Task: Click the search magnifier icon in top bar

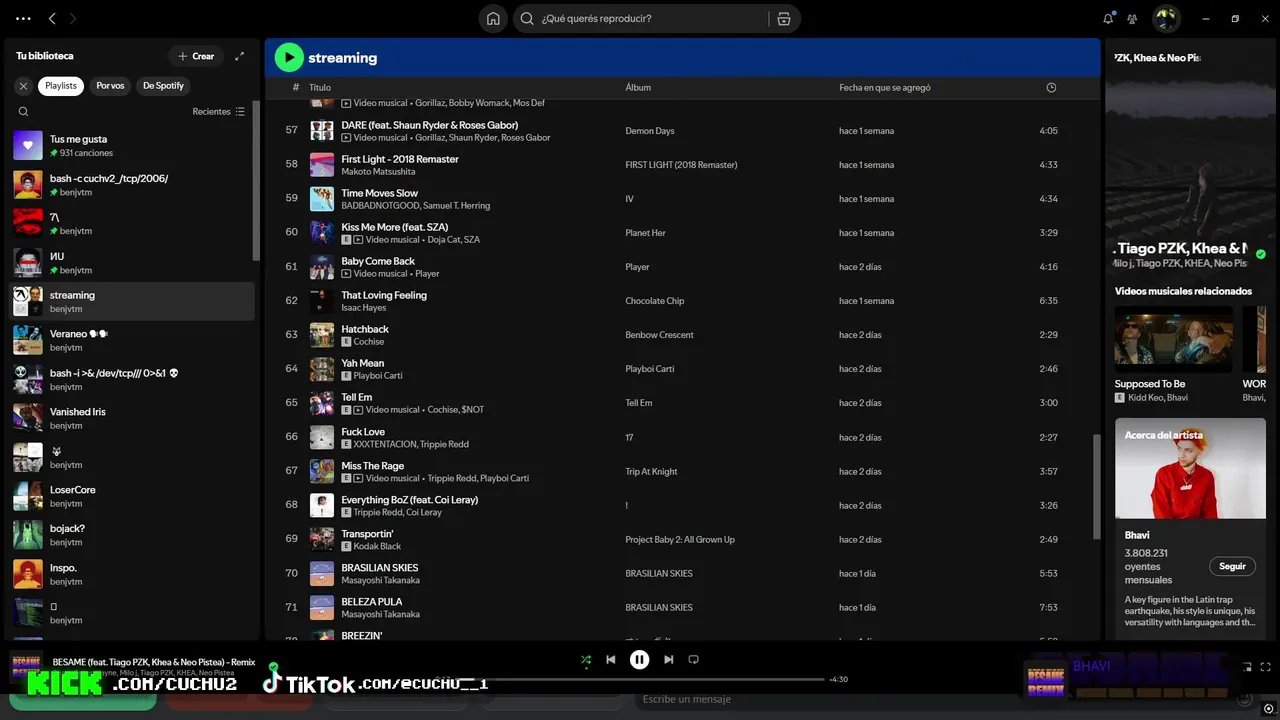Action: click(527, 18)
